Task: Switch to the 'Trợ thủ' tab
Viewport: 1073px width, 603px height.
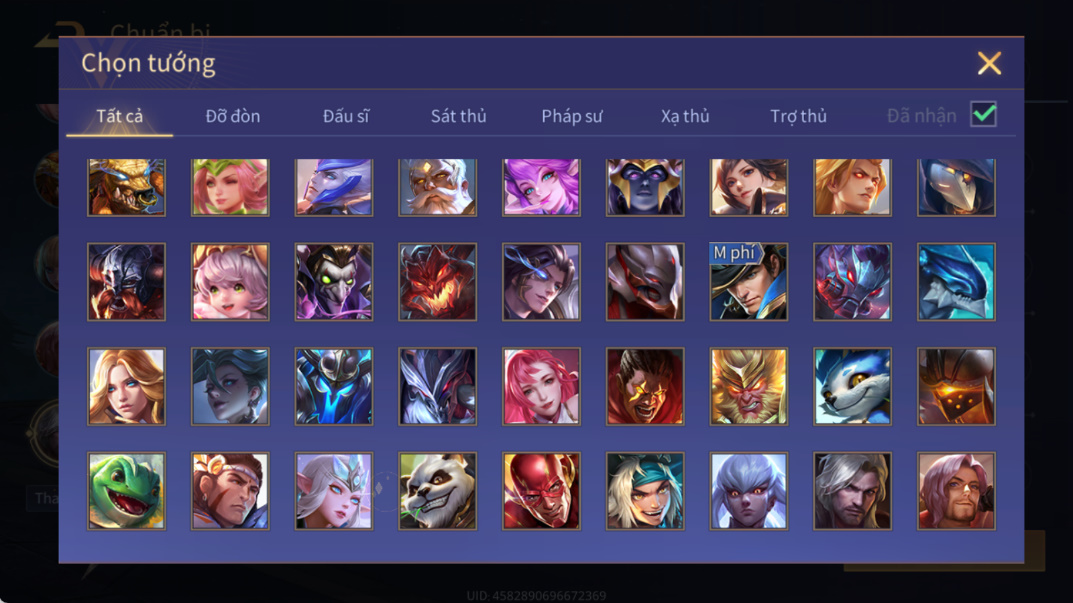Action: 799,116
